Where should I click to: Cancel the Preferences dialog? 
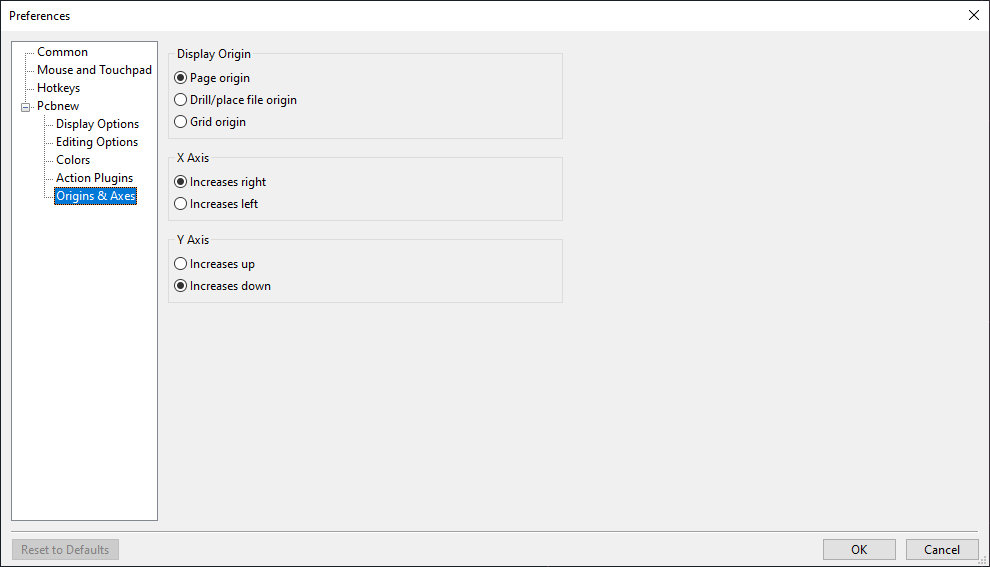tap(941, 549)
